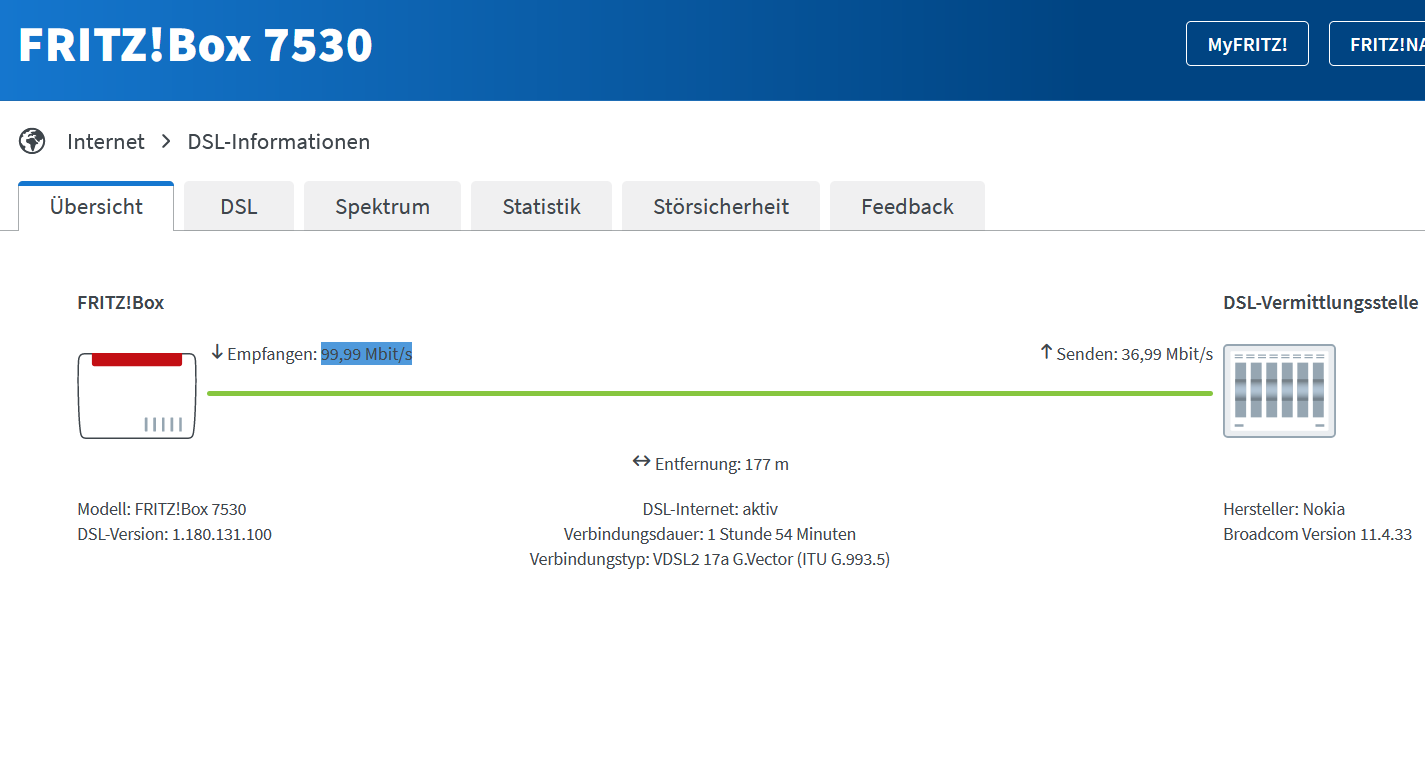Click the Verbindungstyp VDSL2 17a G.Vector line
This screenshot has width=1425, height=782.
click(710, 559)
